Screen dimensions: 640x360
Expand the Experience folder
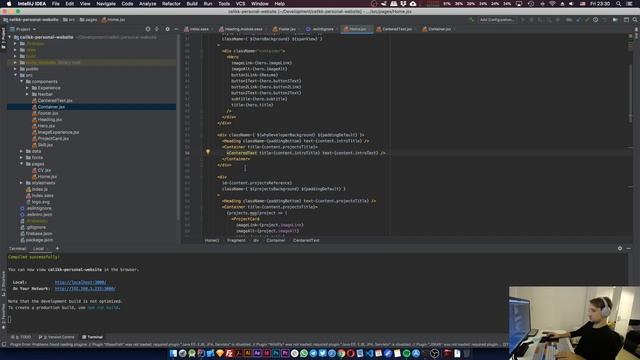[x=27, y=88]
